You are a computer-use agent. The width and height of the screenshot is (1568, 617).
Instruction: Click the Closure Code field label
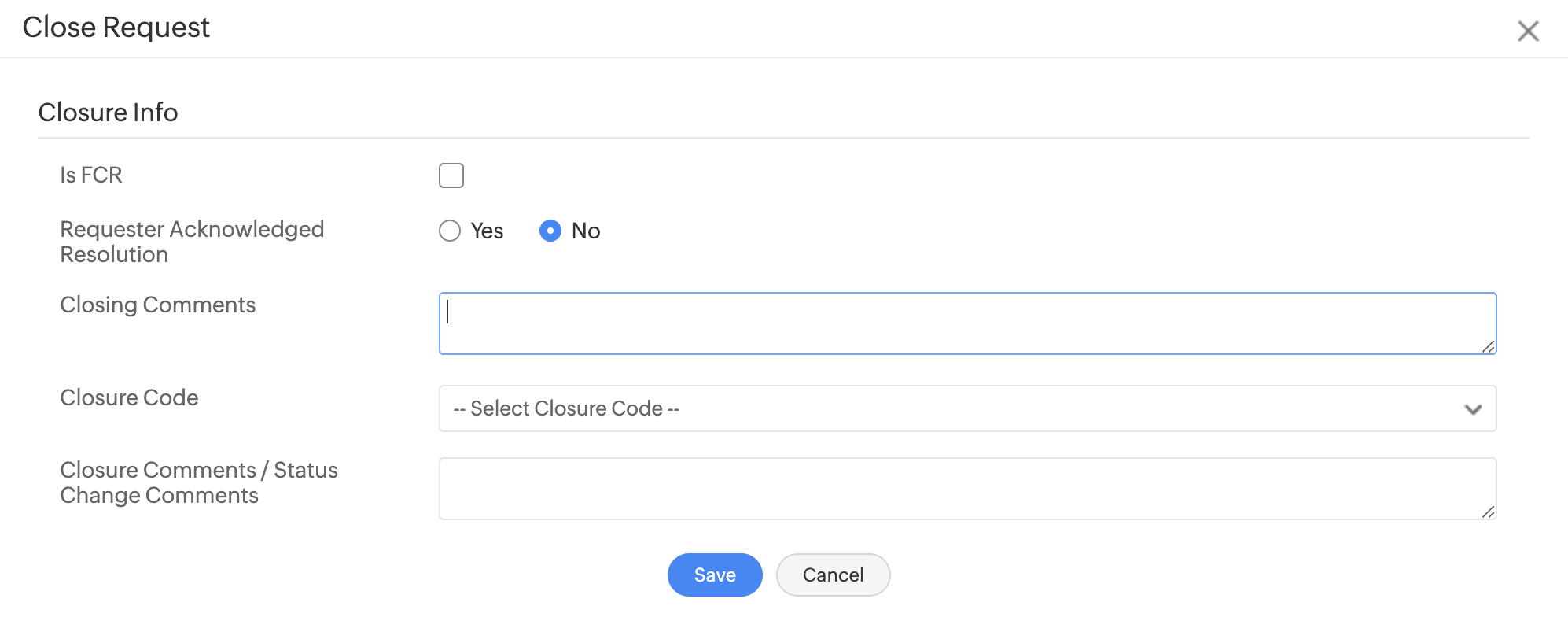129,397
